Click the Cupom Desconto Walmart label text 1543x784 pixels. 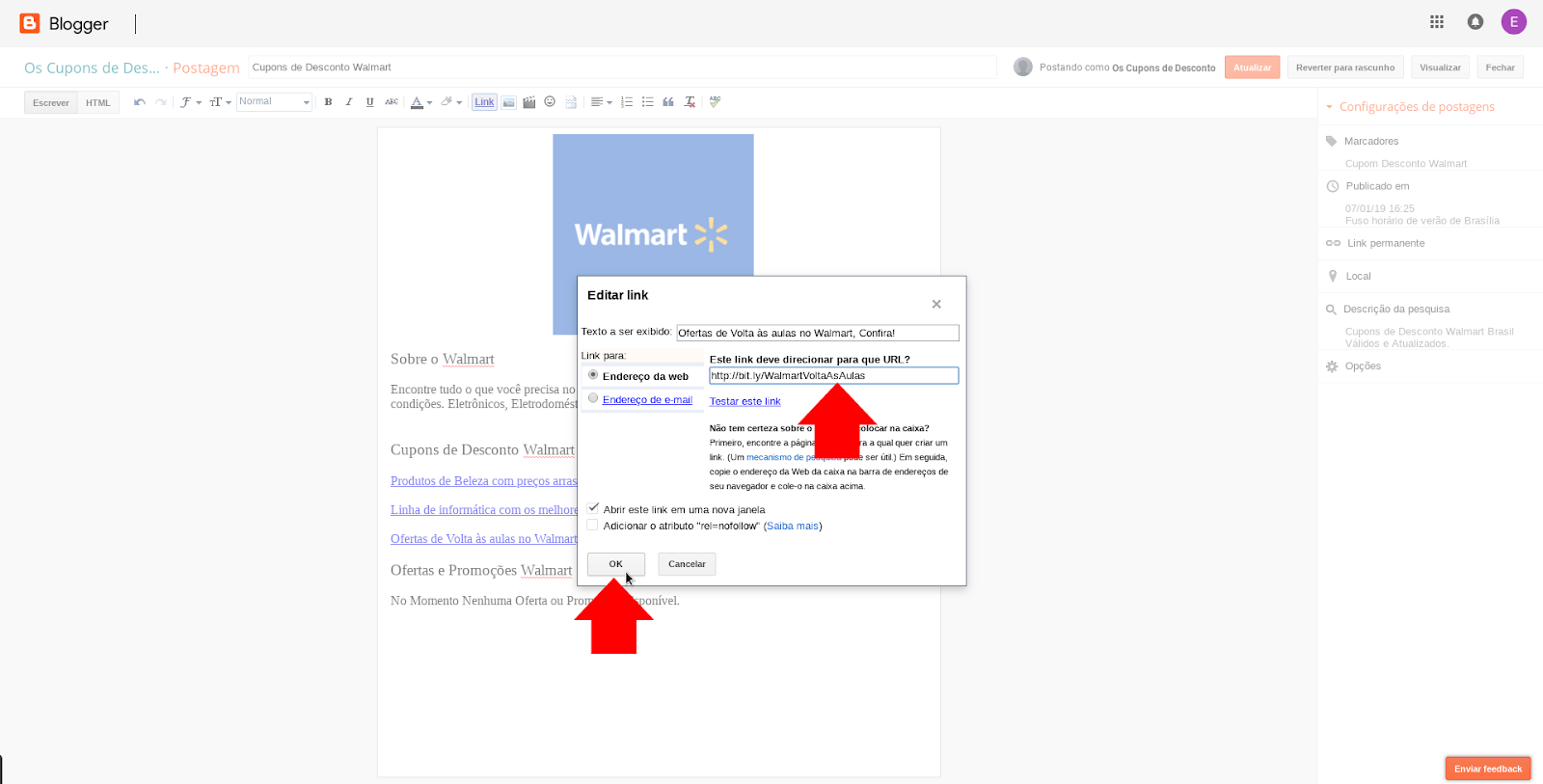pyautogui.click(x=1406, y=164)
